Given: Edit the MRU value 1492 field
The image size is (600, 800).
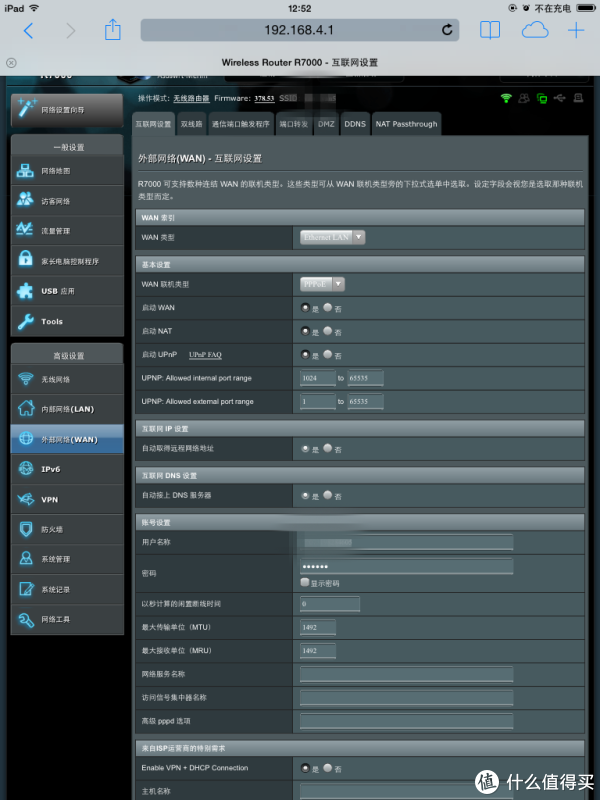Looking at the screenshot, I should [317, 651].
